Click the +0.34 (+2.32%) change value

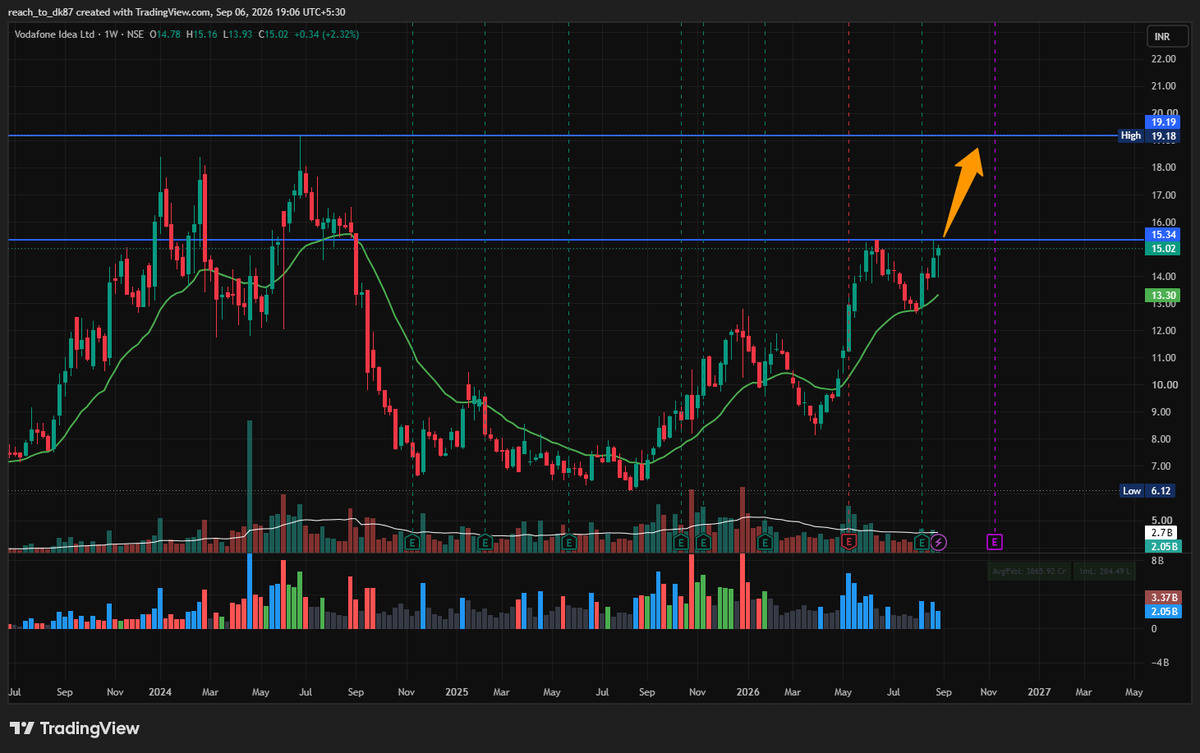click(327, 34)
